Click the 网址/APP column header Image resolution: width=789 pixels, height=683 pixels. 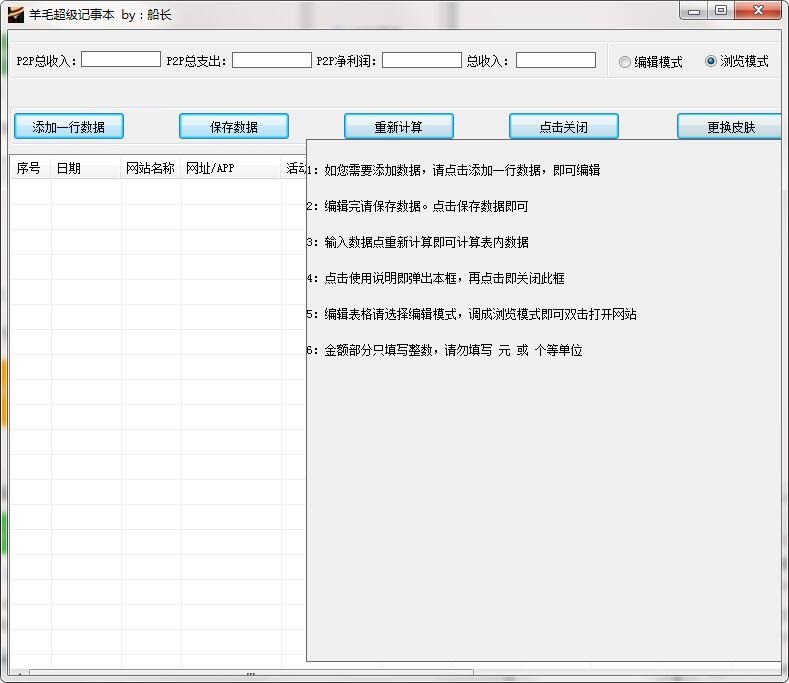tap(230, 168)
